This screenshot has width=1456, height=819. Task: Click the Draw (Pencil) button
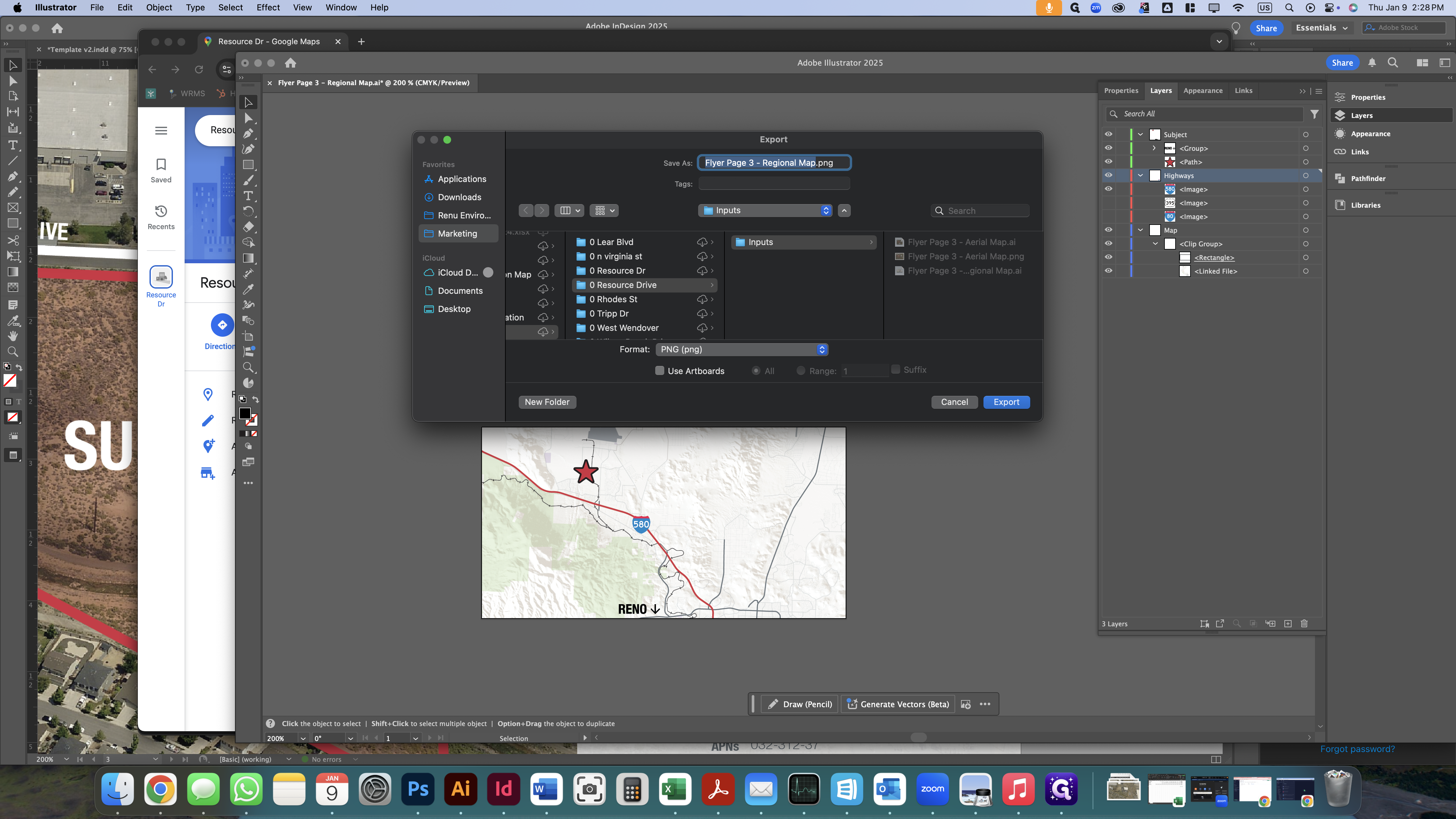click(x=800, y=704)
